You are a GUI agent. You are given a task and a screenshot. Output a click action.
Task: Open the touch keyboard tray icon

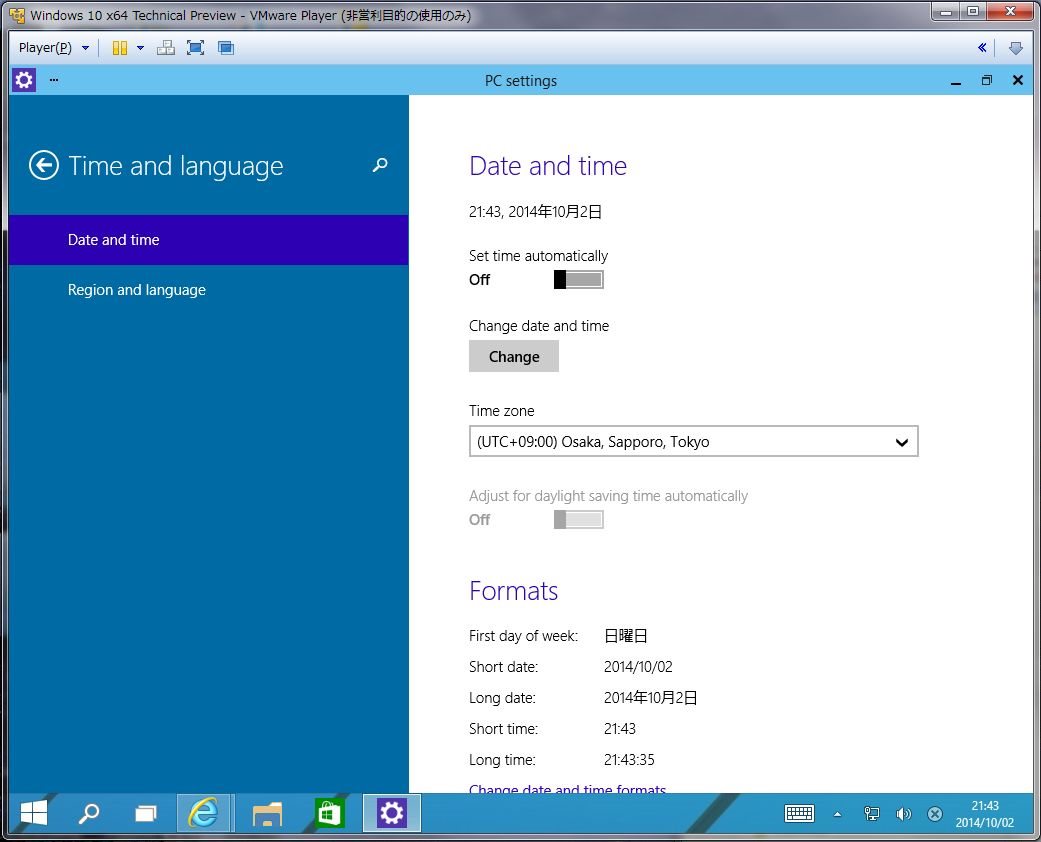(799, 813)
